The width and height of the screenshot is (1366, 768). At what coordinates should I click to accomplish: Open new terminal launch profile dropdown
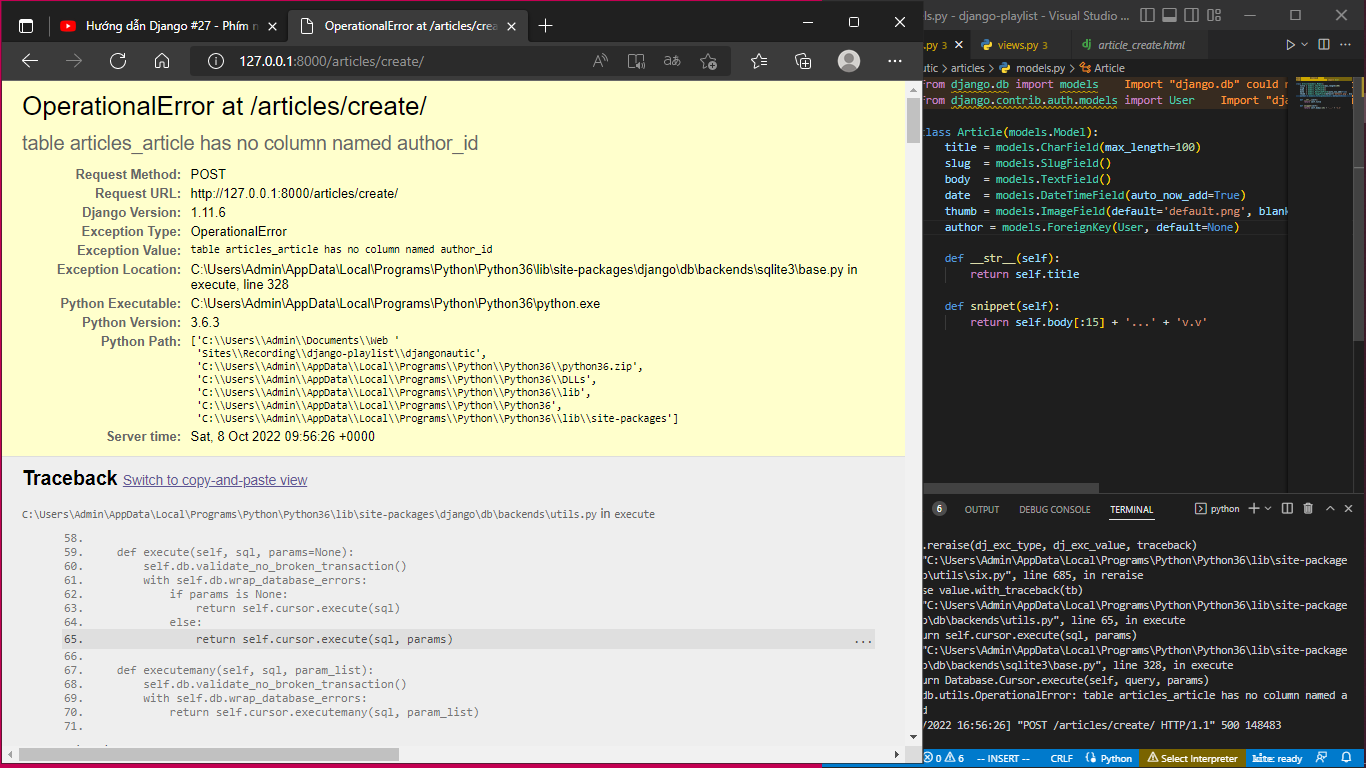(x=1268, y=509)
